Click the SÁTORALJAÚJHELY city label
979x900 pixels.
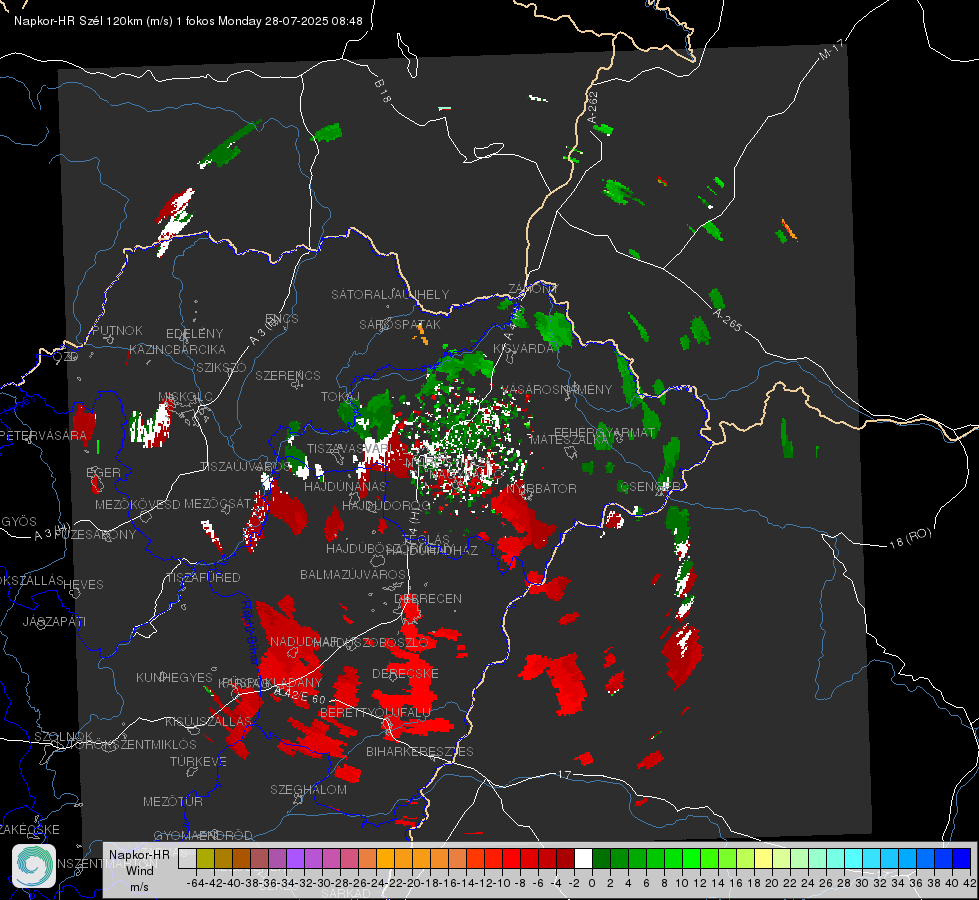coord(390,294)
